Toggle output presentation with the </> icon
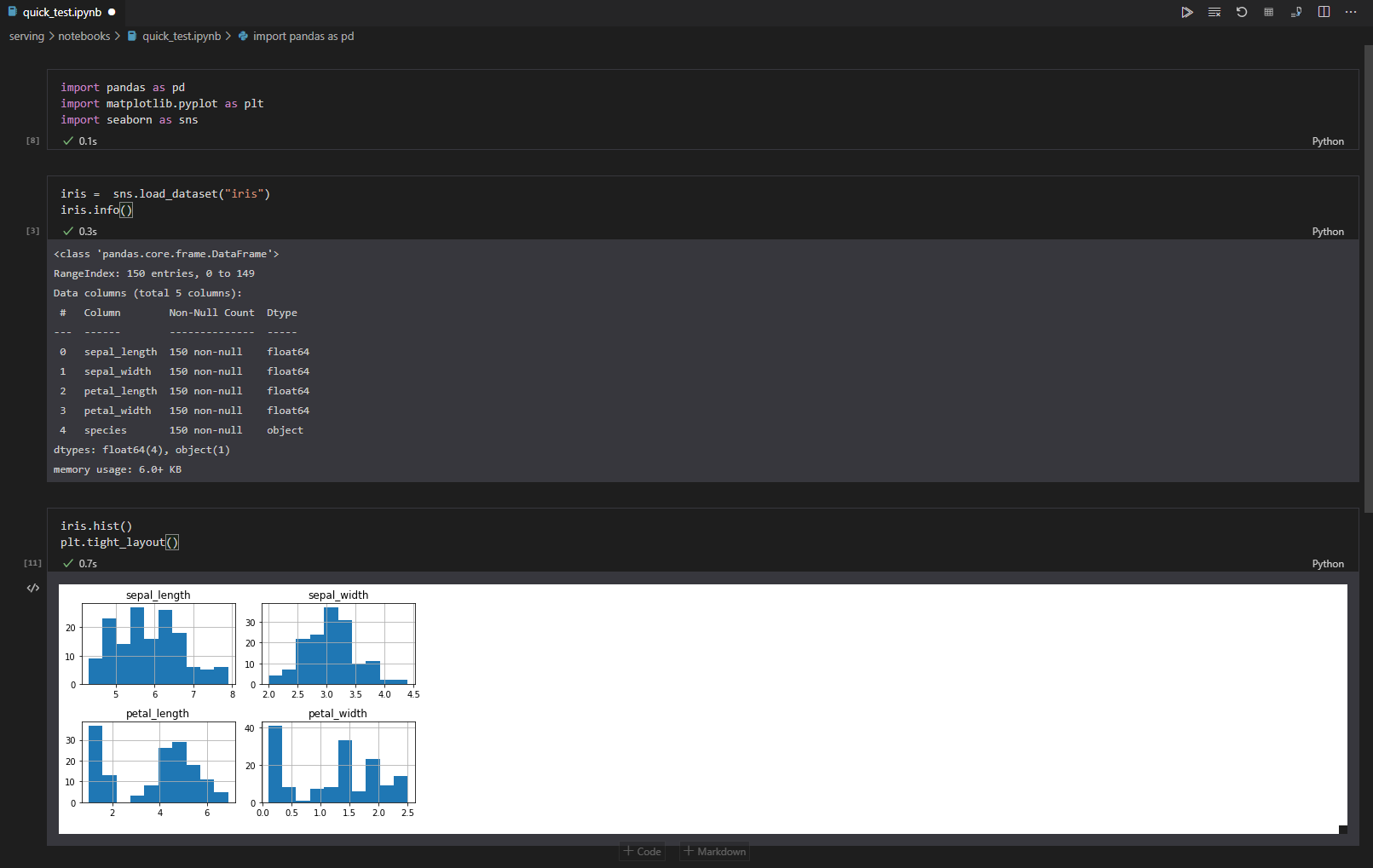Viewport: 1373px width, 868px height. (x=32, y=588)
